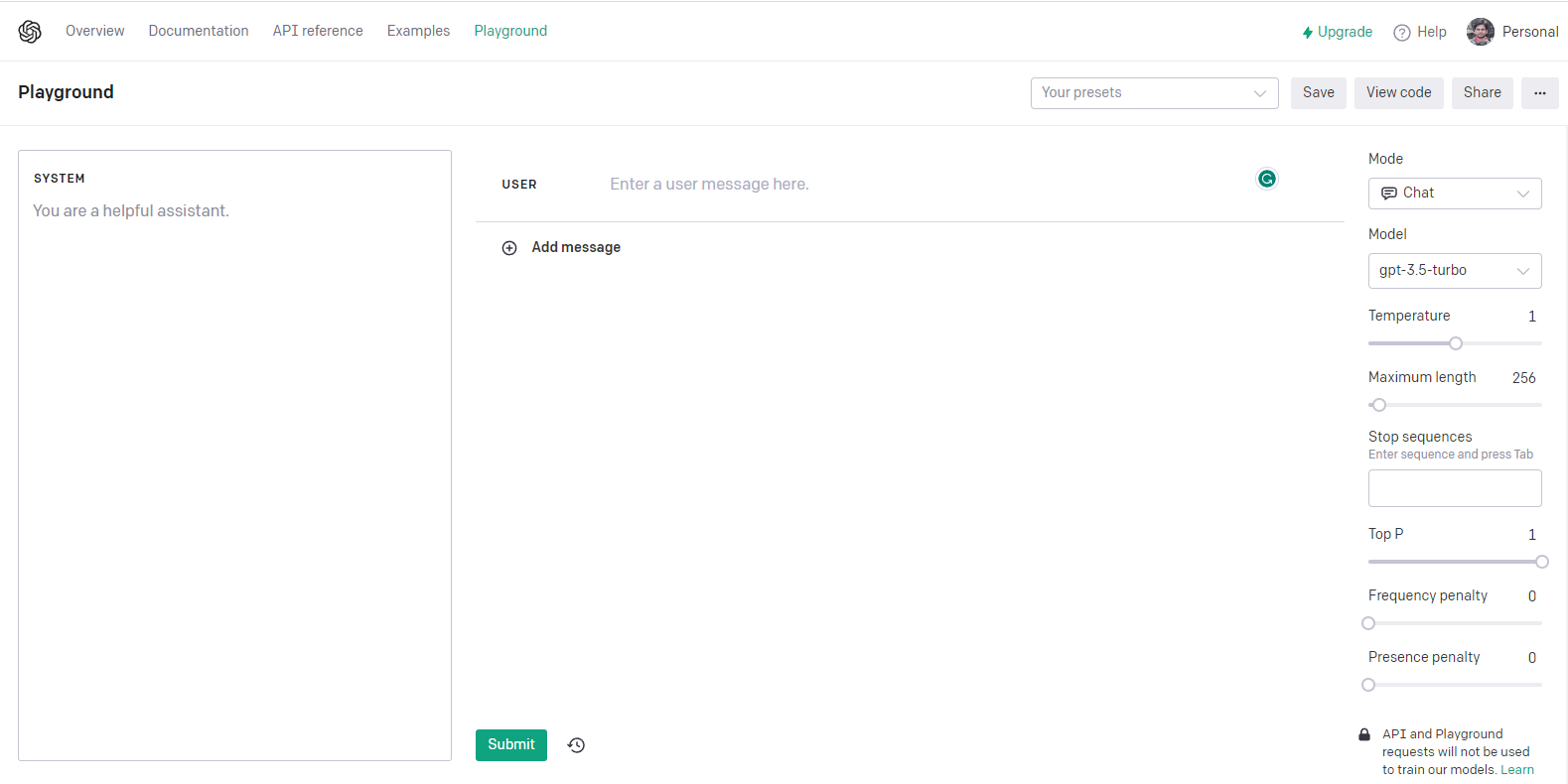Go to the Documentation tab
The width and height of the screenshot is (1568, 784).
[x=199, y=31]
